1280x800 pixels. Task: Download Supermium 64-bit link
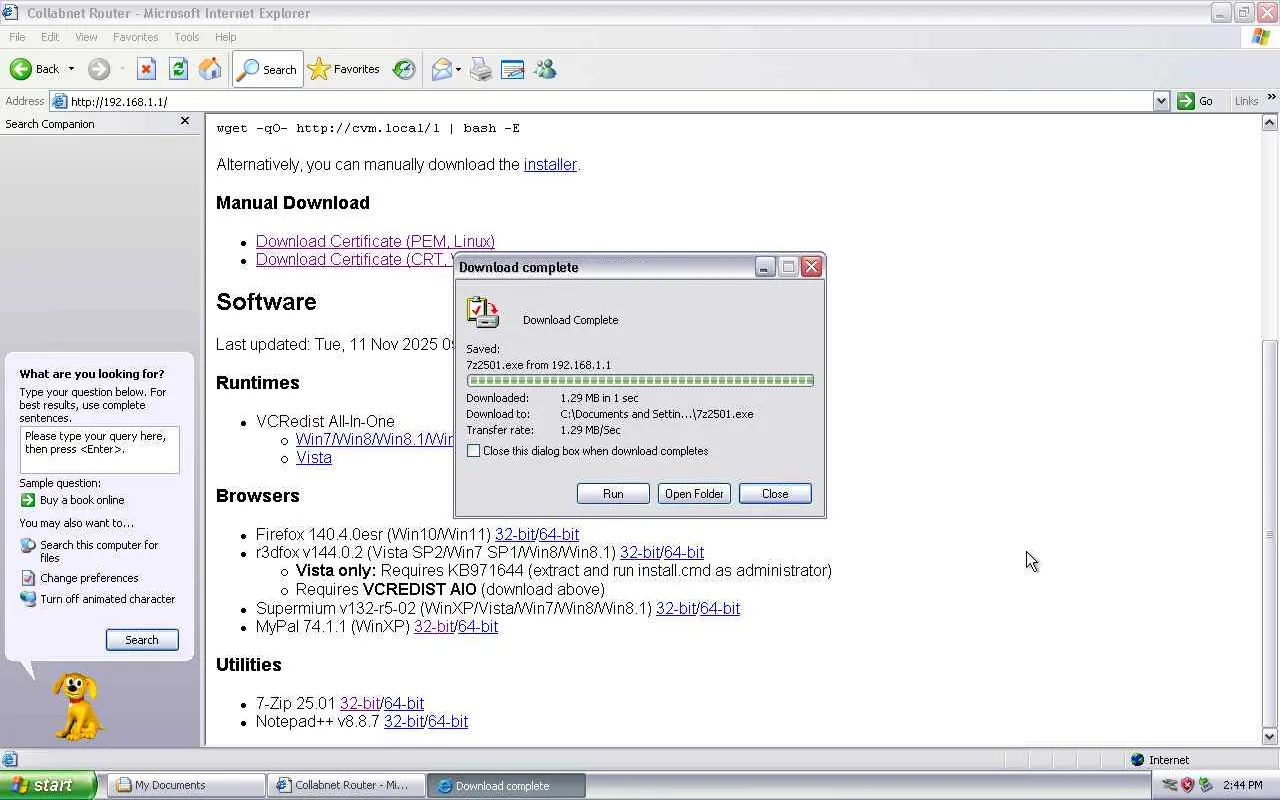pos(720,608)
